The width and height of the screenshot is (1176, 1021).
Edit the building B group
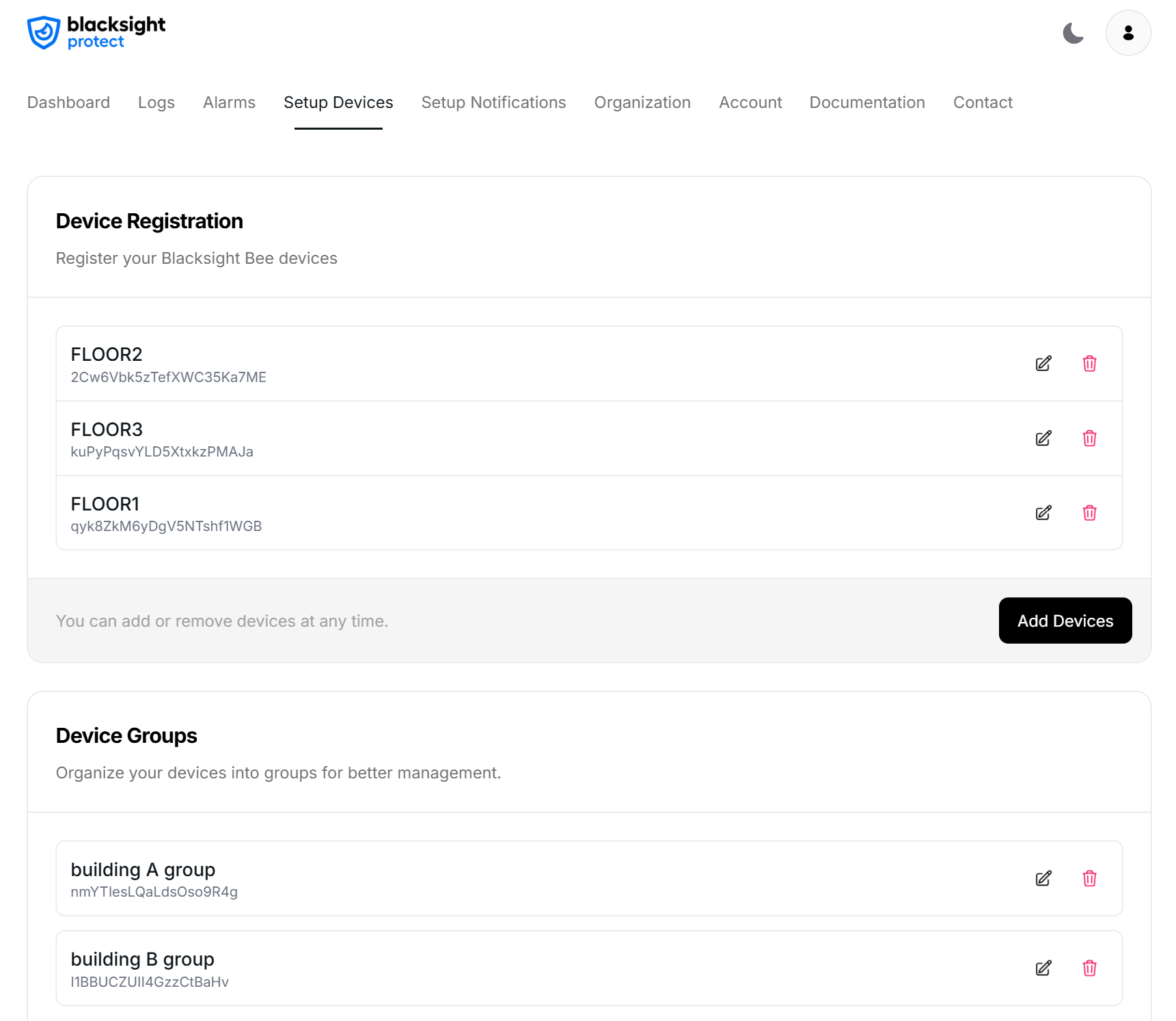[x=1043, y=968]
